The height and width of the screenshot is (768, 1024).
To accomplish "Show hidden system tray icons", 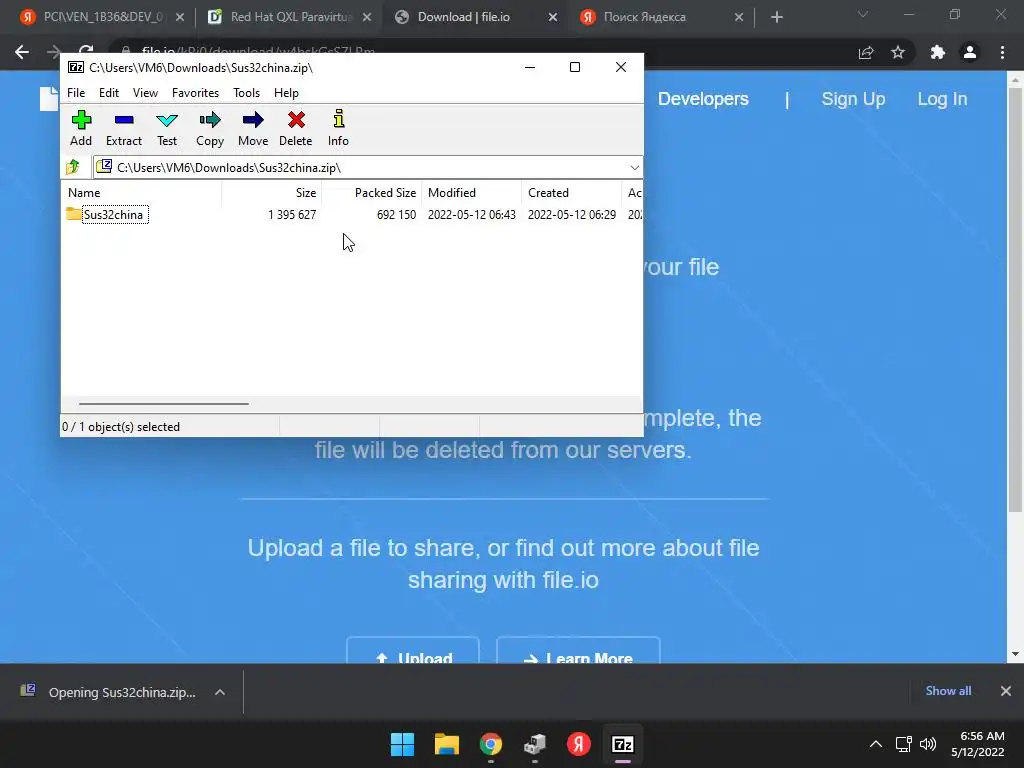I will tap(876, 744).
